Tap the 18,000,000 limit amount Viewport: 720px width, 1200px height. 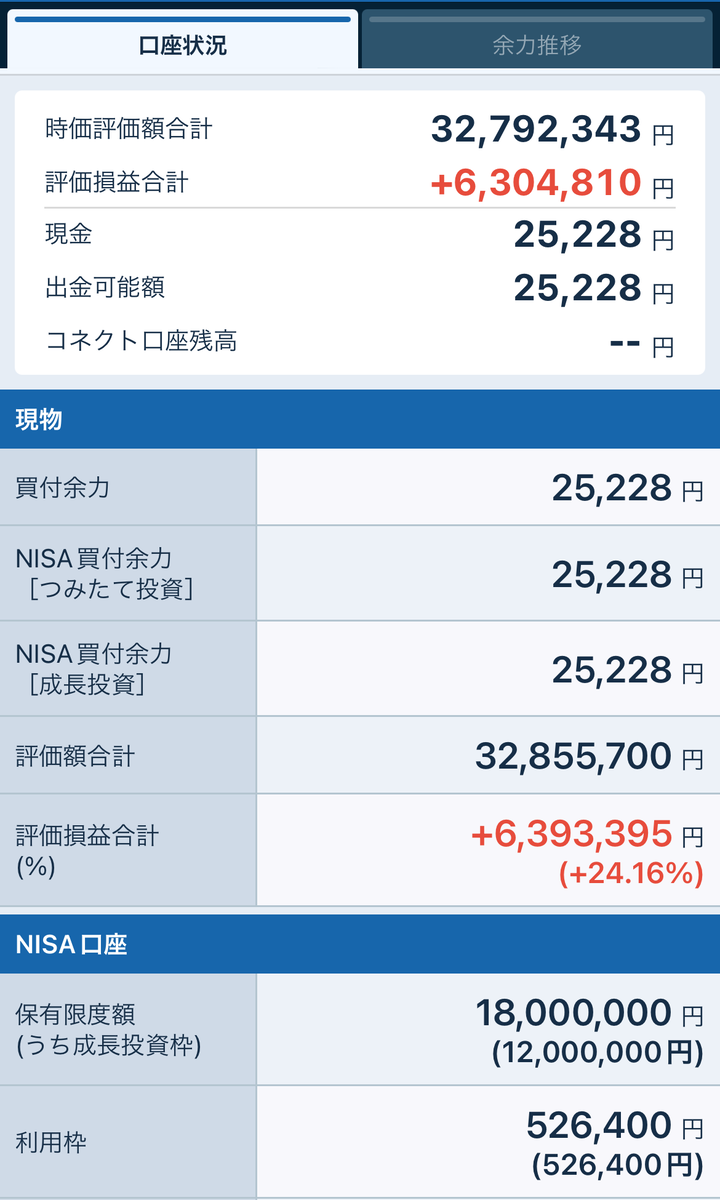coord(574,1012)
